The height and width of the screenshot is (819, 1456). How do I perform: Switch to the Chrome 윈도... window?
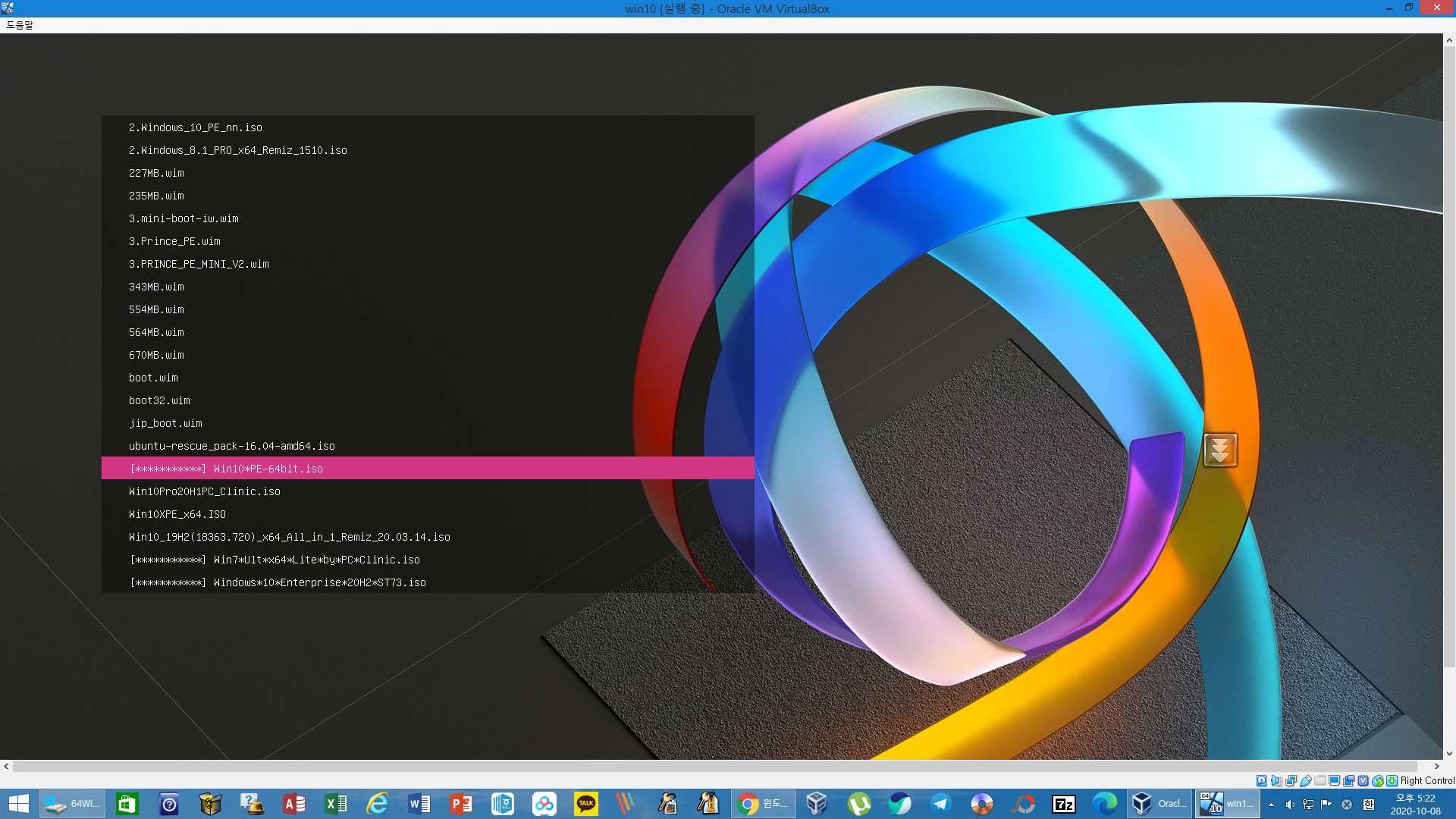[x=764, y=804]
